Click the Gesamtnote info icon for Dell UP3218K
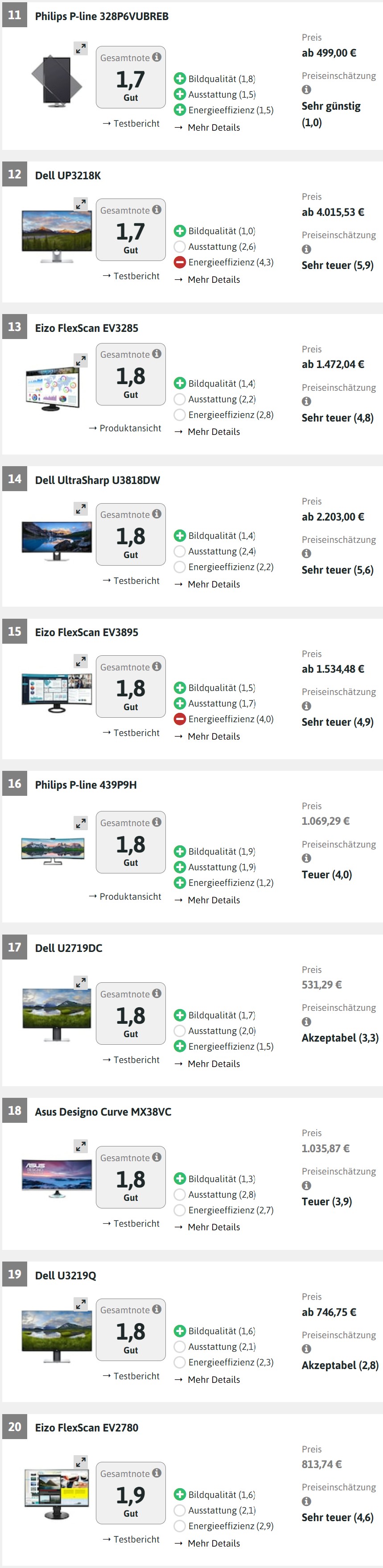Screen dimensions: 383x1568 coord(157,209)
